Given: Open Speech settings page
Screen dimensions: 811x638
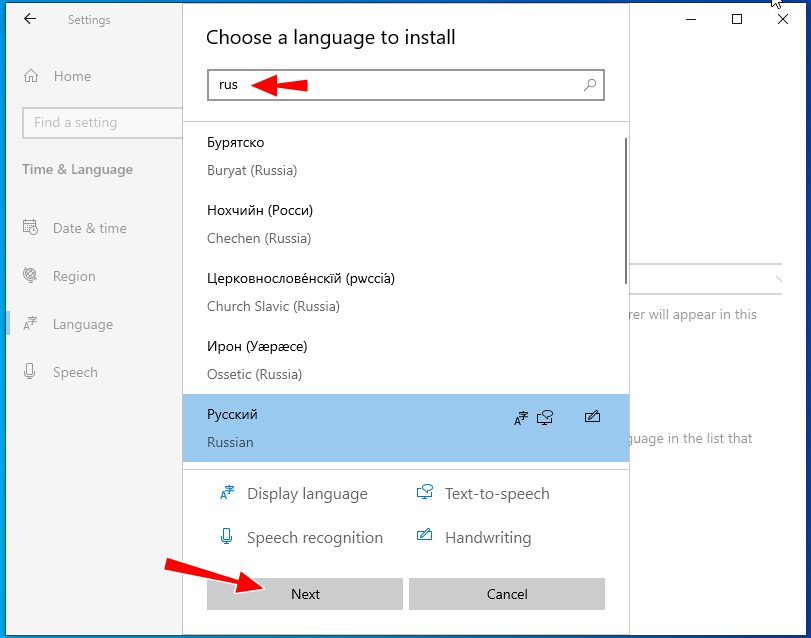Looking at the screenshot, I should point(75,372).
